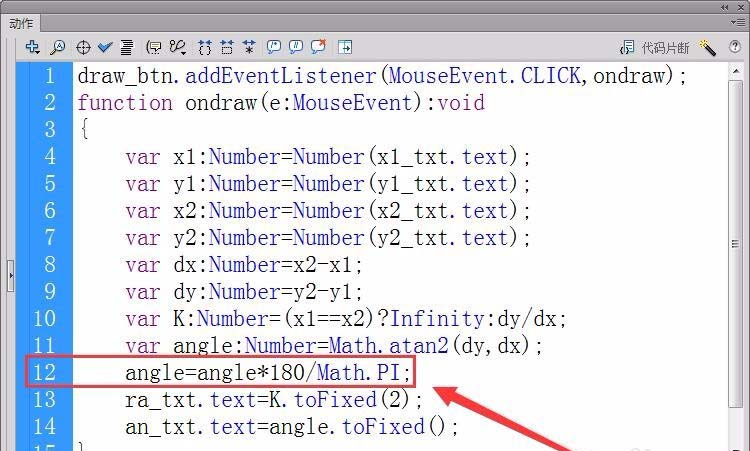Click 'ra_txt.text' on line 13
The image size is (750, 451).
[x=191, y=399]
